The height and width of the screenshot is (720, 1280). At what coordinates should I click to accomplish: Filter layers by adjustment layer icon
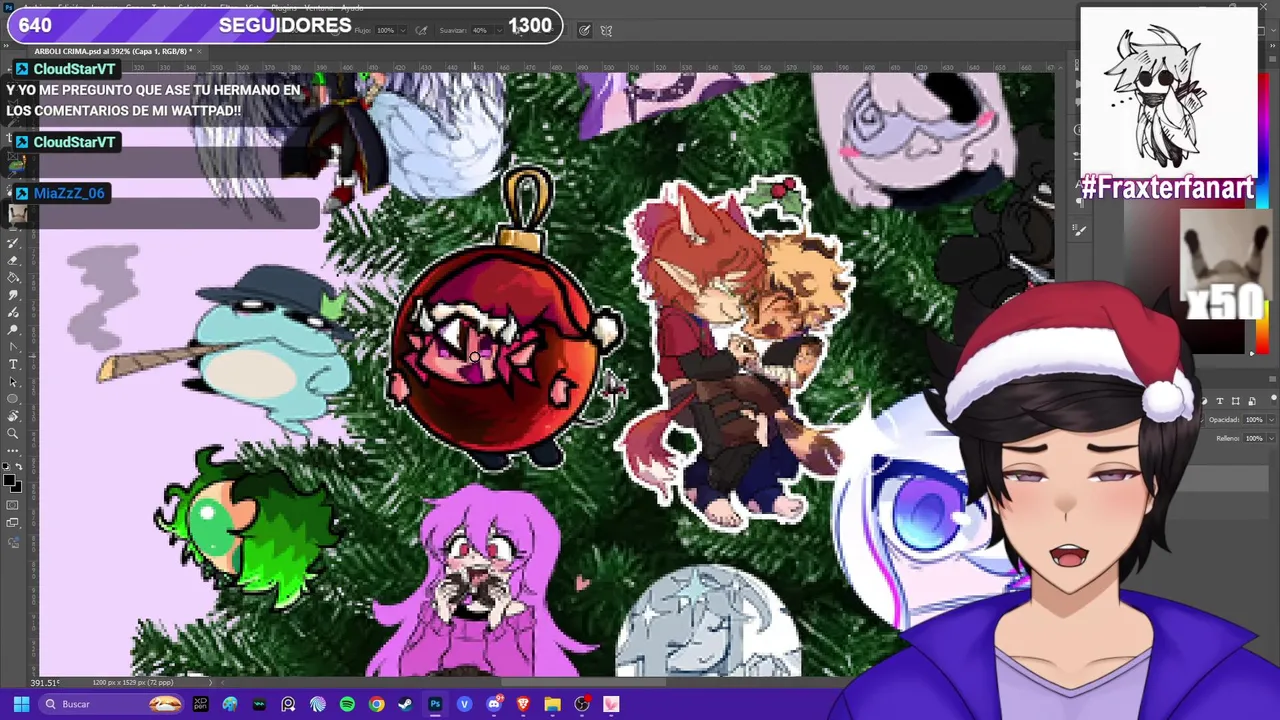tap(1204, 401)
